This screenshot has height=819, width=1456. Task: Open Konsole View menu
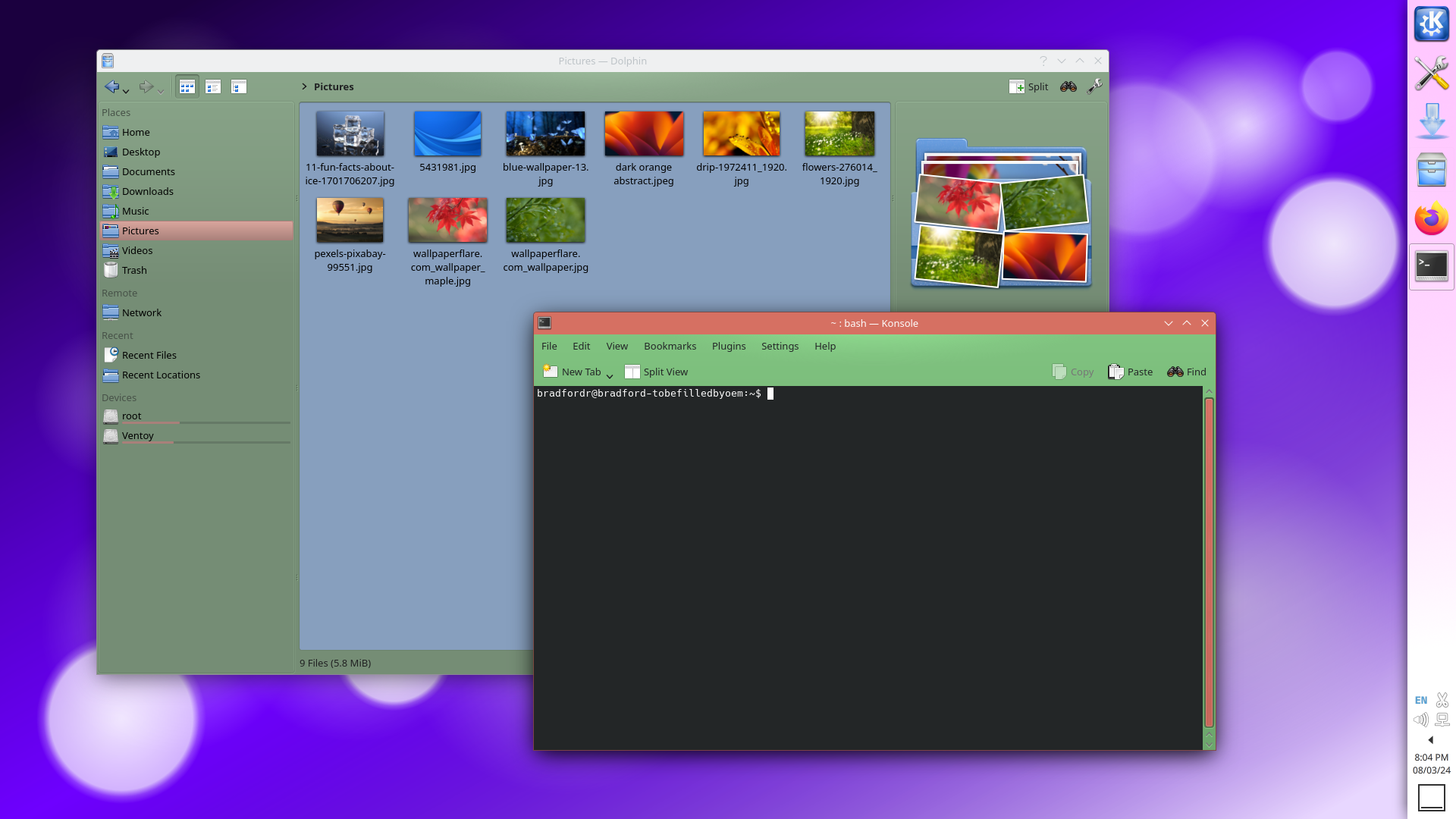[x=617, y=347]
